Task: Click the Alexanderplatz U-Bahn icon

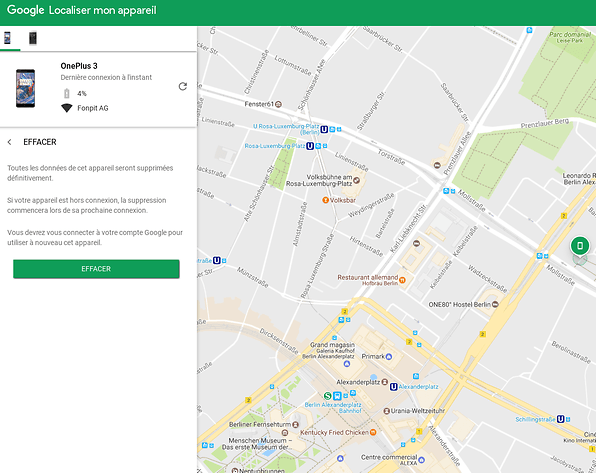Action: 394,387
